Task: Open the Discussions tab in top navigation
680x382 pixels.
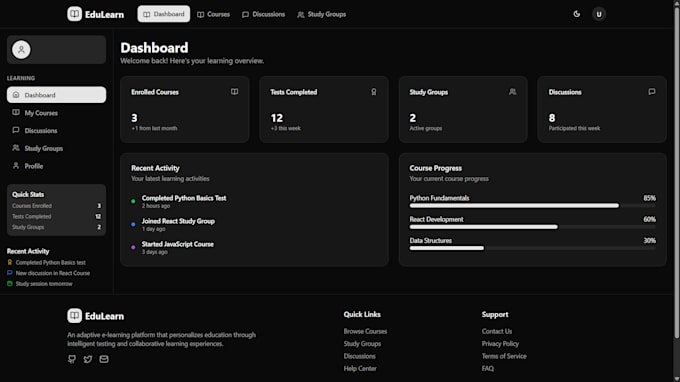Action: tap(264, 14)
